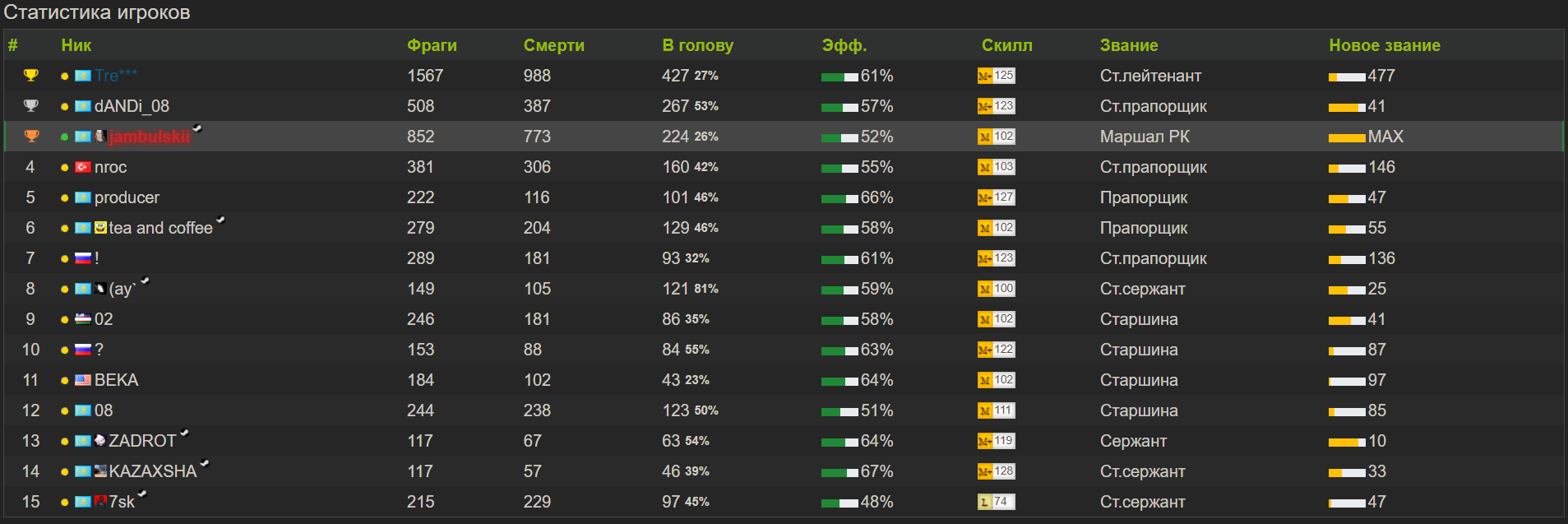Image resolution: width=1568 pixels, height=524 pixels.
Task: Open the jambulskii player profile
Action: coord(149,137)
